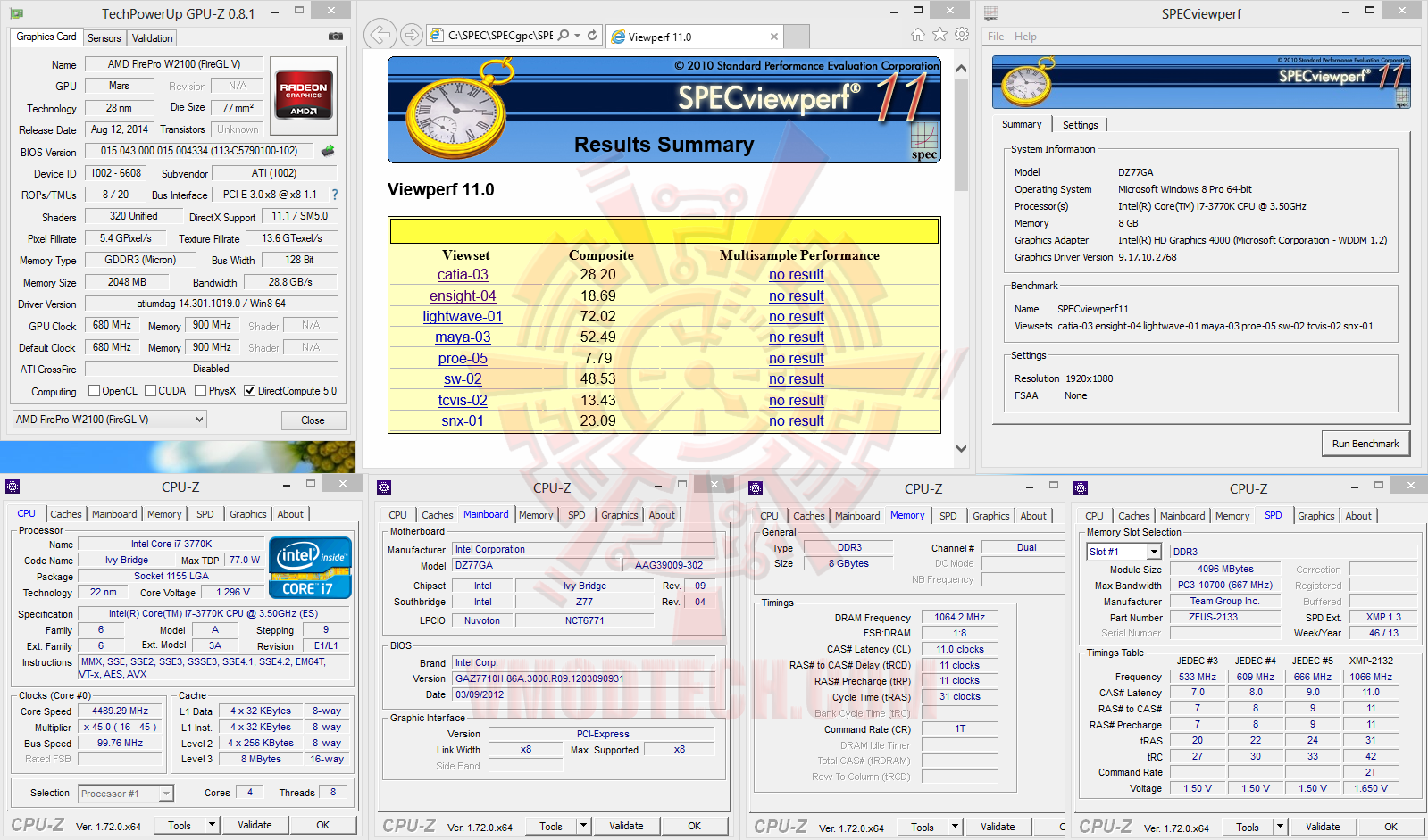
Task: Expand Tools arrow in CPU-Z SPD window
Action: 1281,827
